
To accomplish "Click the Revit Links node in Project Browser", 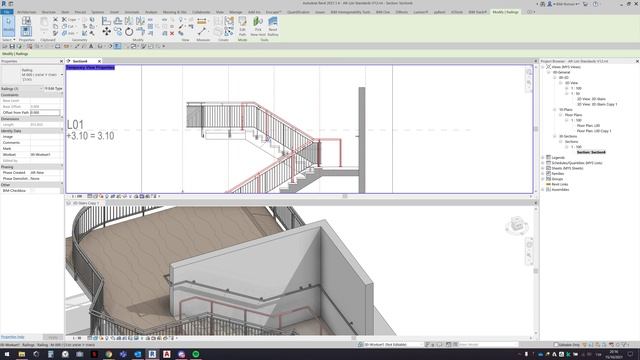I will point(560,184).
